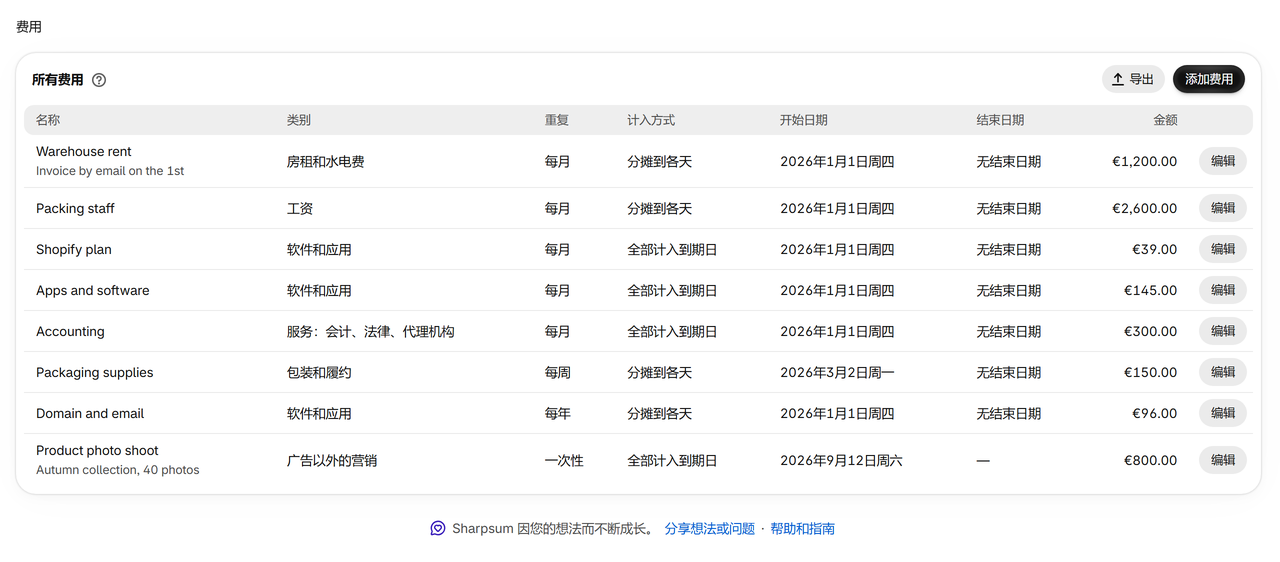Click the 服务：会计、法律、代理机构 category
The height and width of the screenshot is (562, 1280).
(371, 332)
